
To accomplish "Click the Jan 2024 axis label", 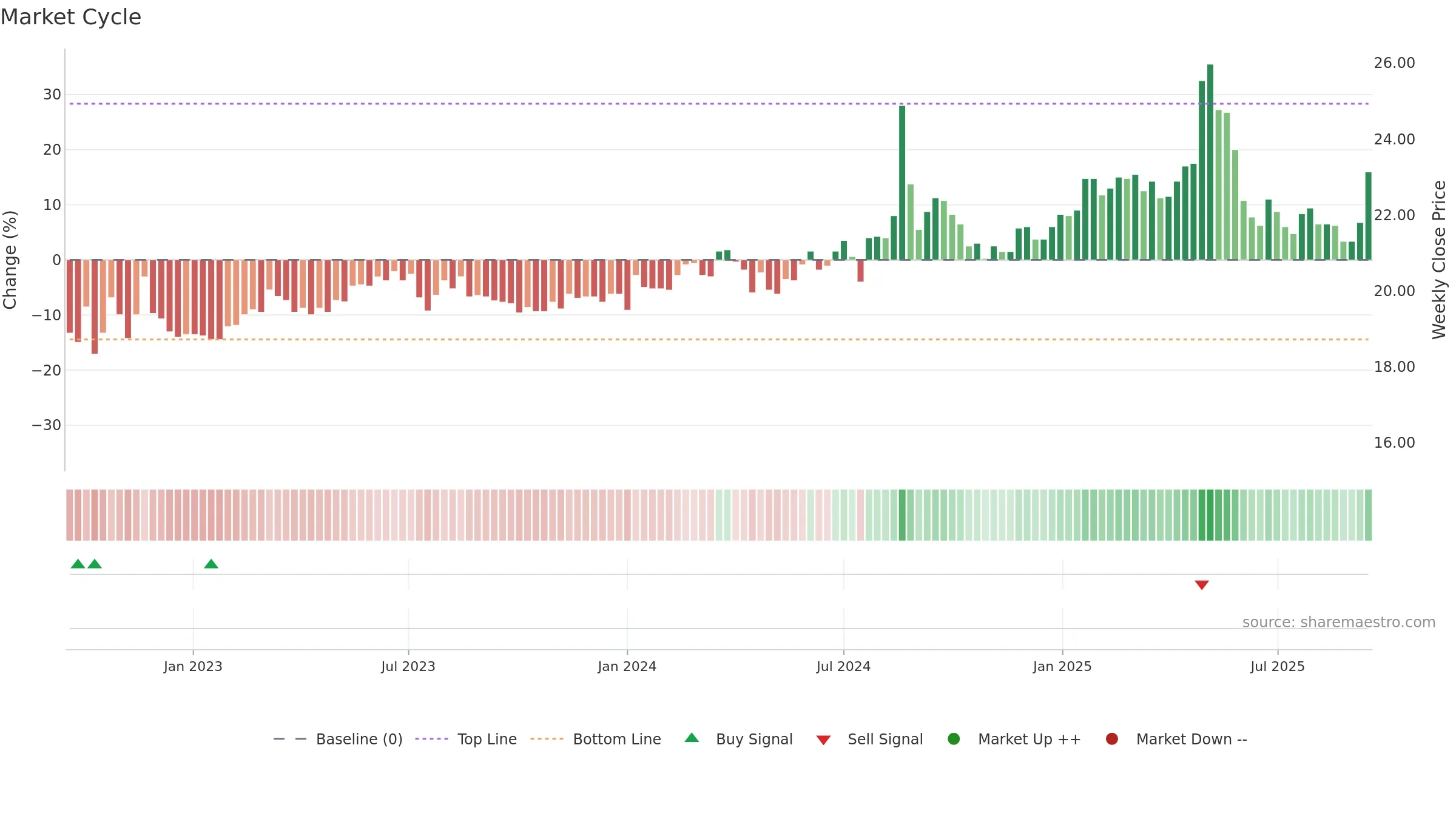I will point(627,667).
